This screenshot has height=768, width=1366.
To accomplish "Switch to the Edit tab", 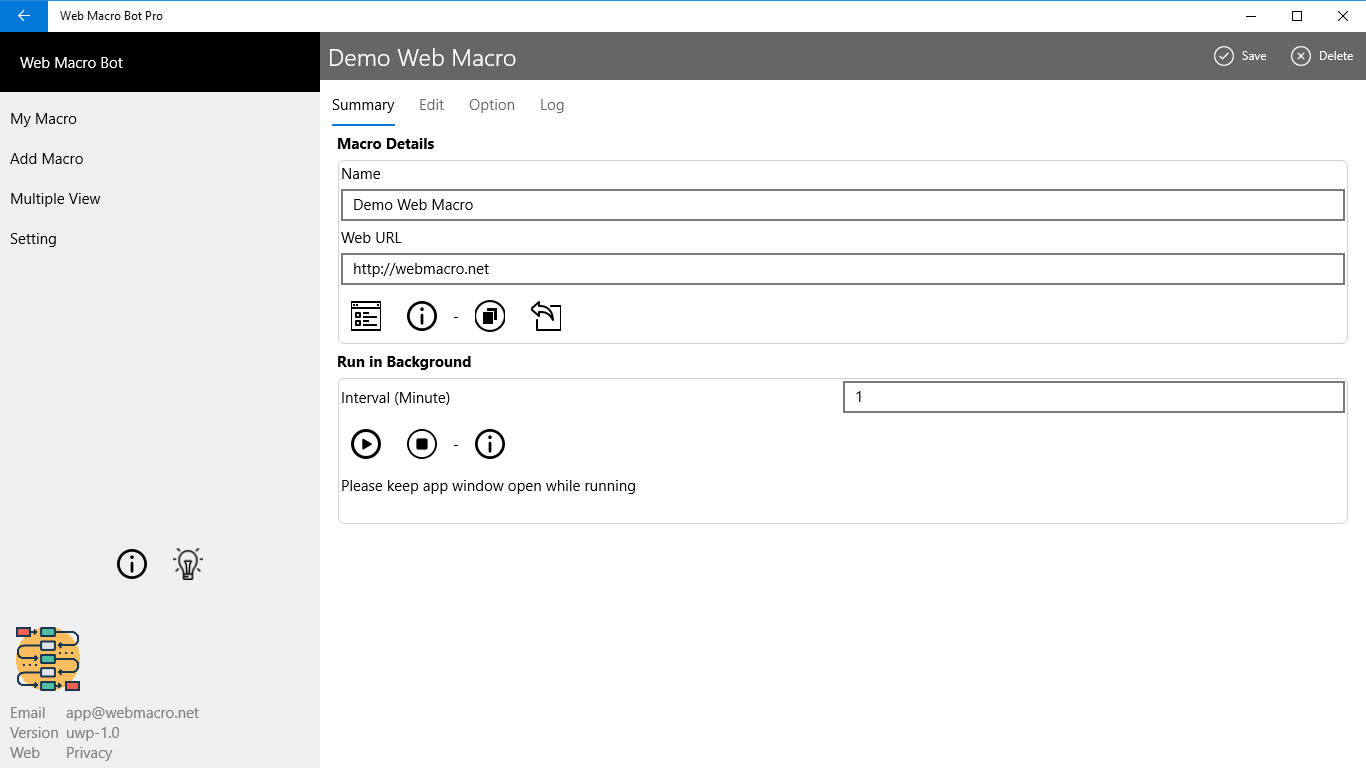I will click(x=431, y=104).
